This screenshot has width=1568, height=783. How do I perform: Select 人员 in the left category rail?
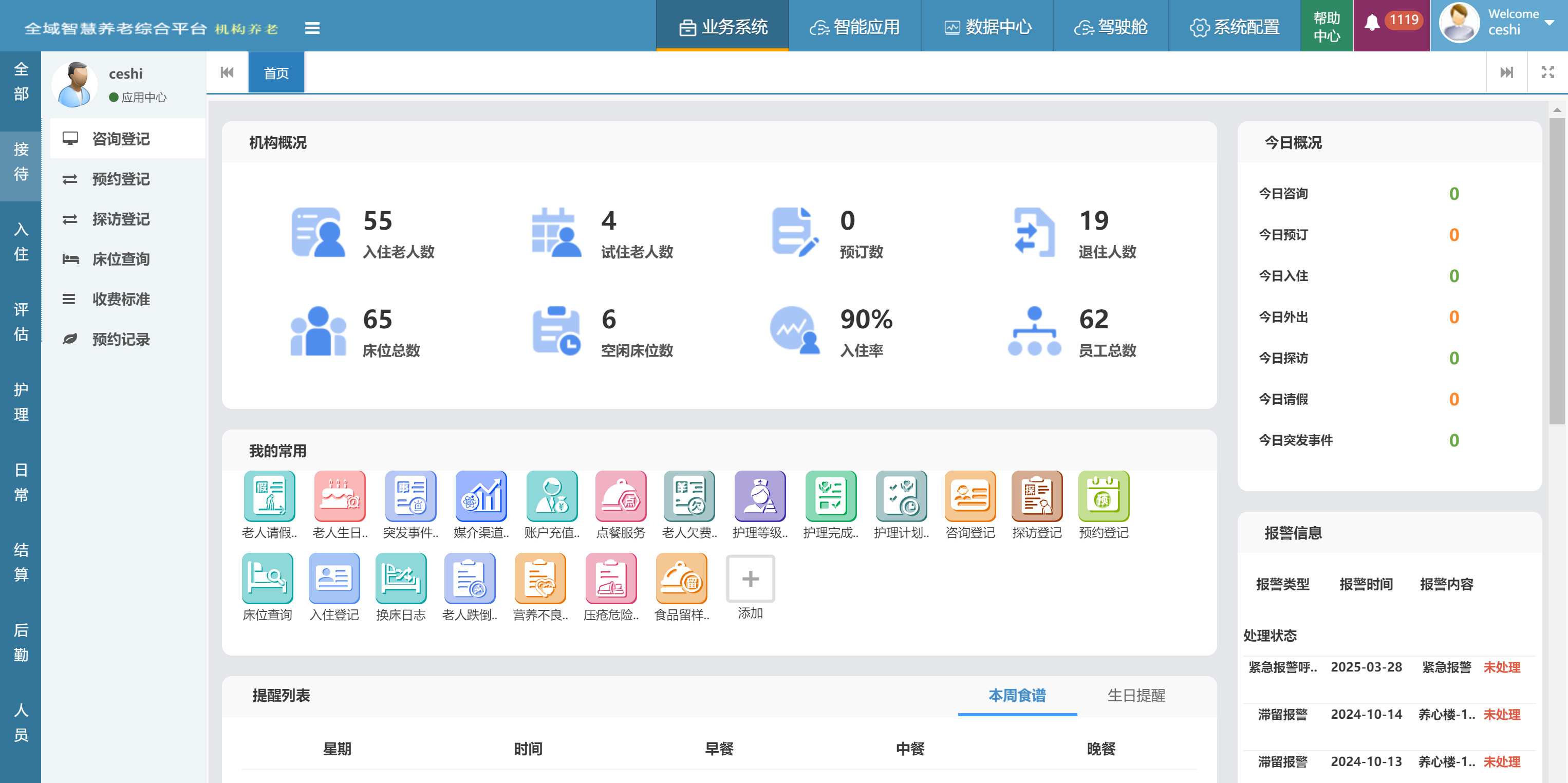point(21,722)
